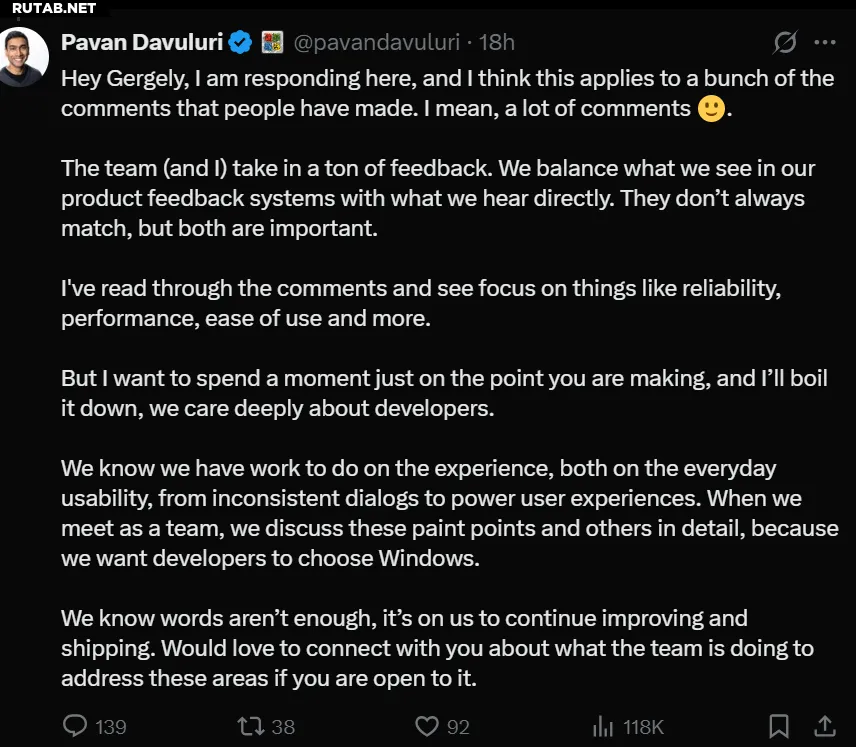The height and width of the screenshot is (747, 856).
Task: Bookmark this post
Action: (779, 725)
